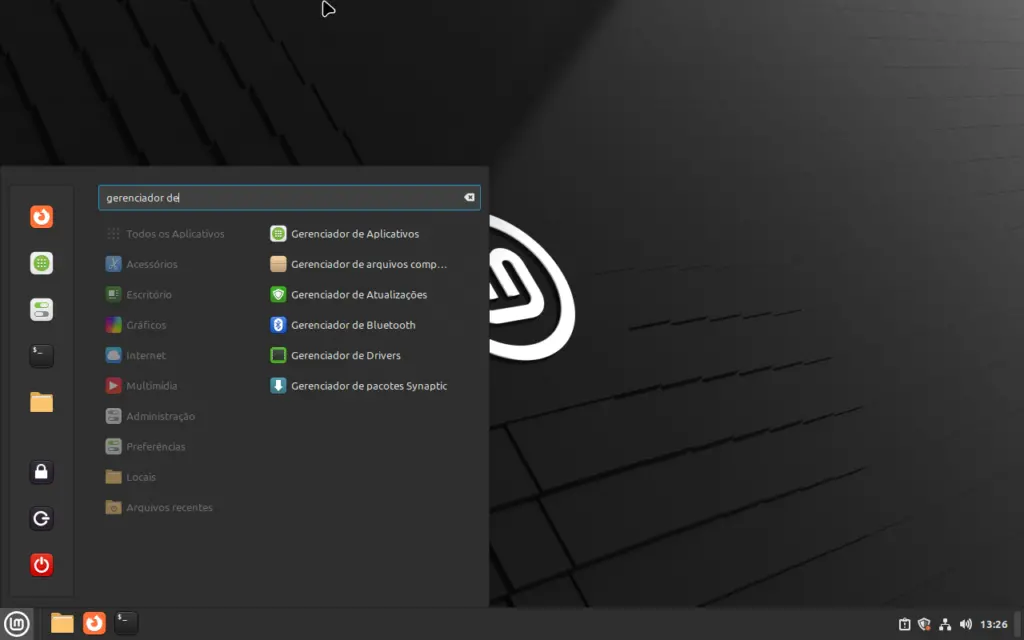Open the Software Manager sidebar icon
This screenshot has width=1024, height=640.
coord(41,263)
